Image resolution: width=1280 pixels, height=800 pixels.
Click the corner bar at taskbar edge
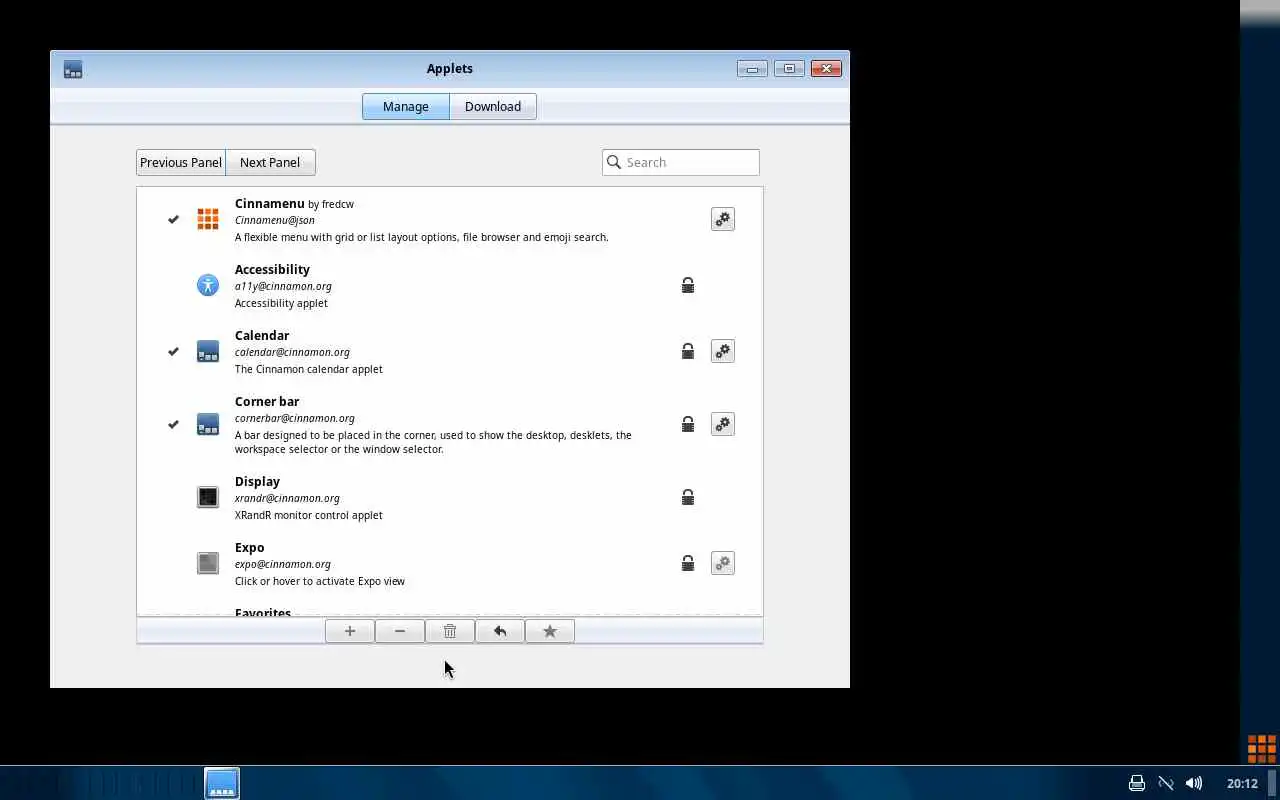point(1274,783)
